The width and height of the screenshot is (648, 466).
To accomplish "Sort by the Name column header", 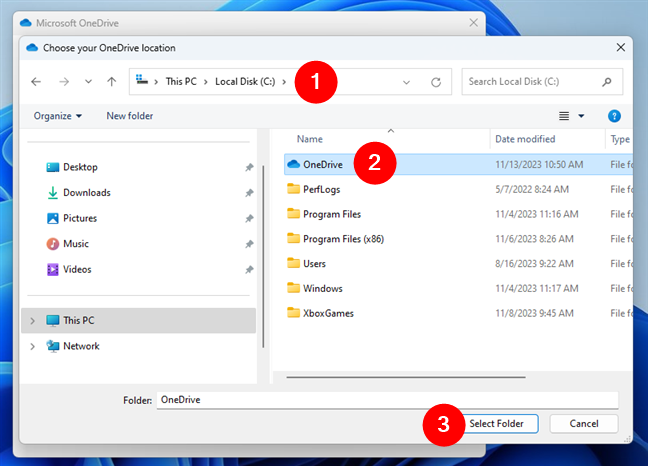I will coord(310,139).
